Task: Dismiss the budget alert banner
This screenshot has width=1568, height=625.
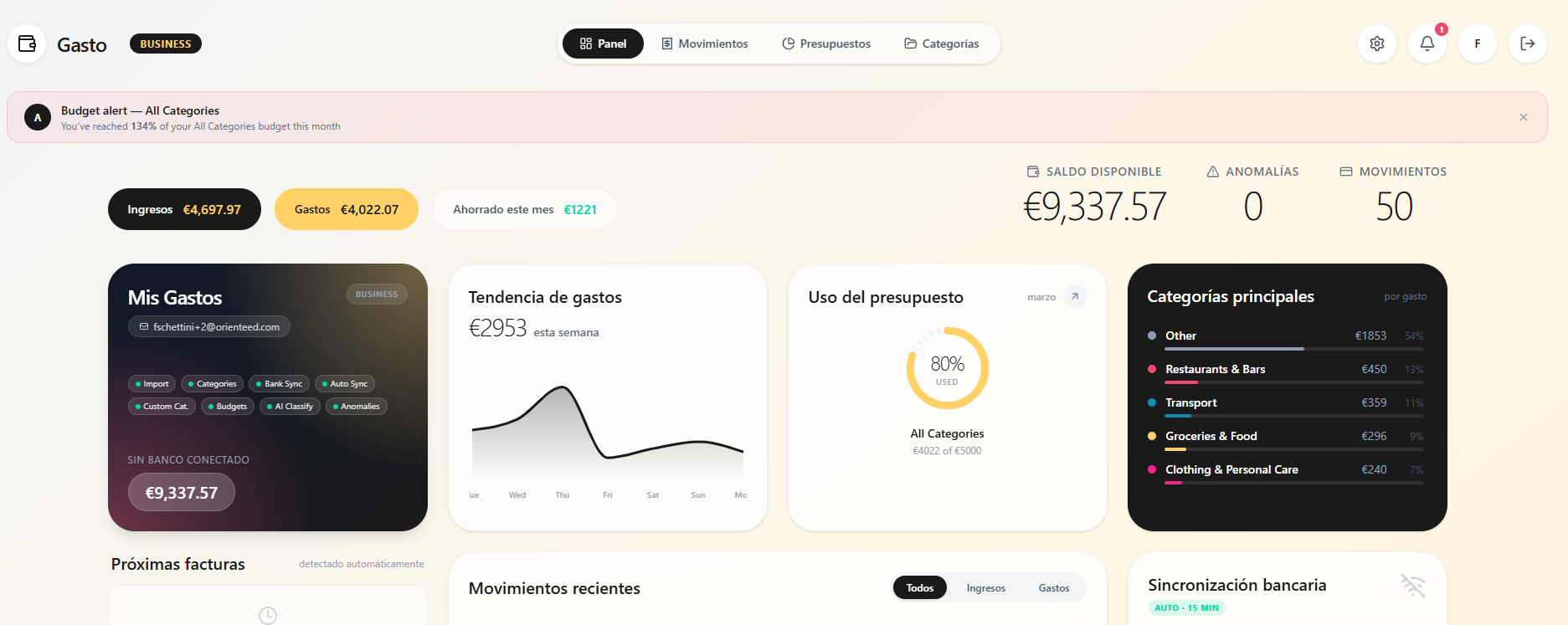Action: click(1523, 117)
